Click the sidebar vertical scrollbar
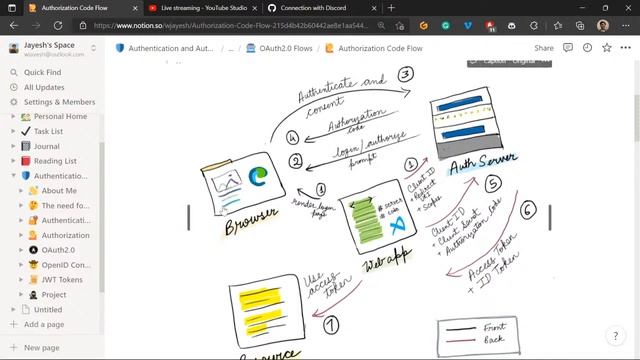The height and width of the screenshot is (360, 640). pos(102,216)
